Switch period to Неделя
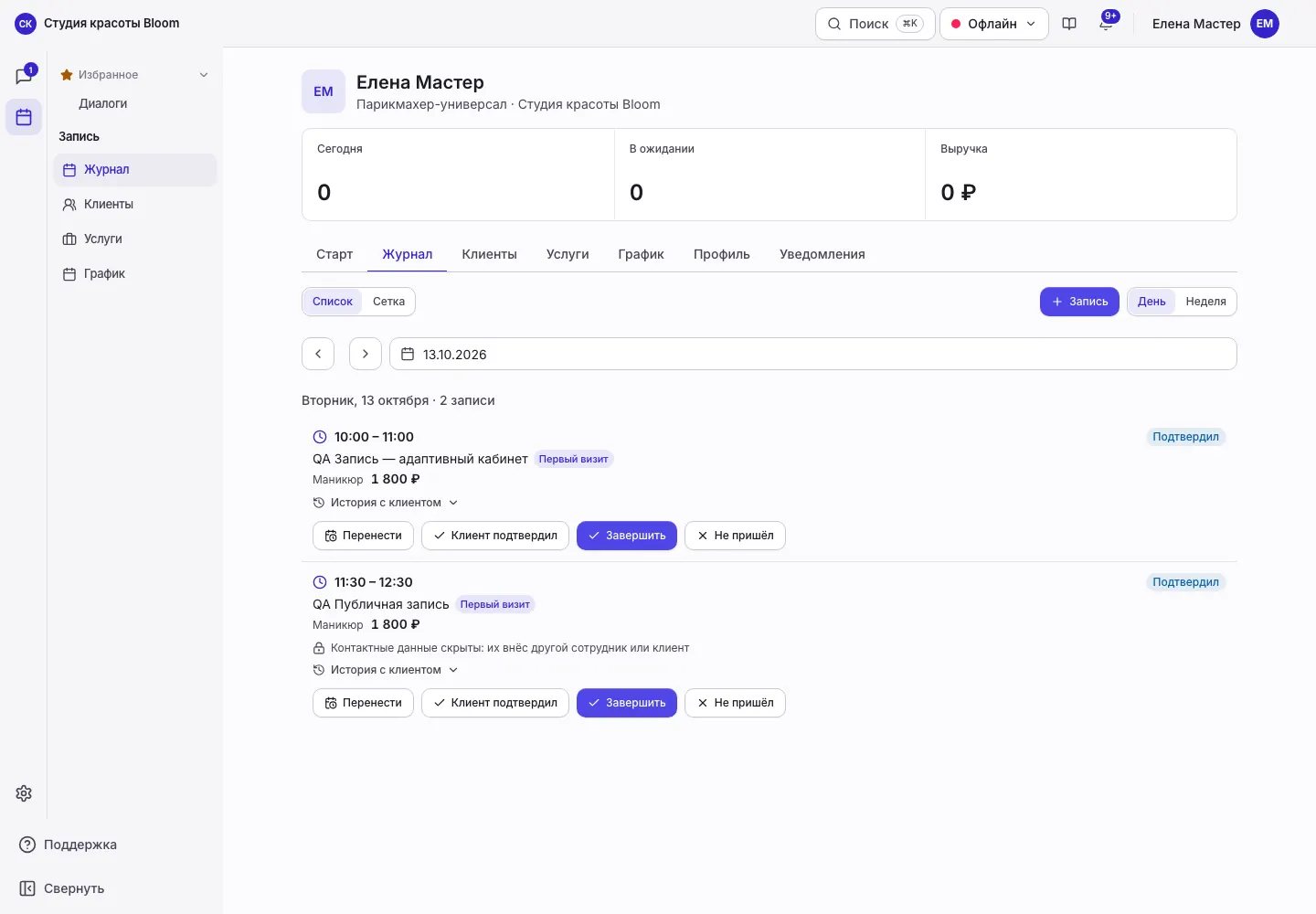This screenshot has height=914, width=1316. (1205, 302)
